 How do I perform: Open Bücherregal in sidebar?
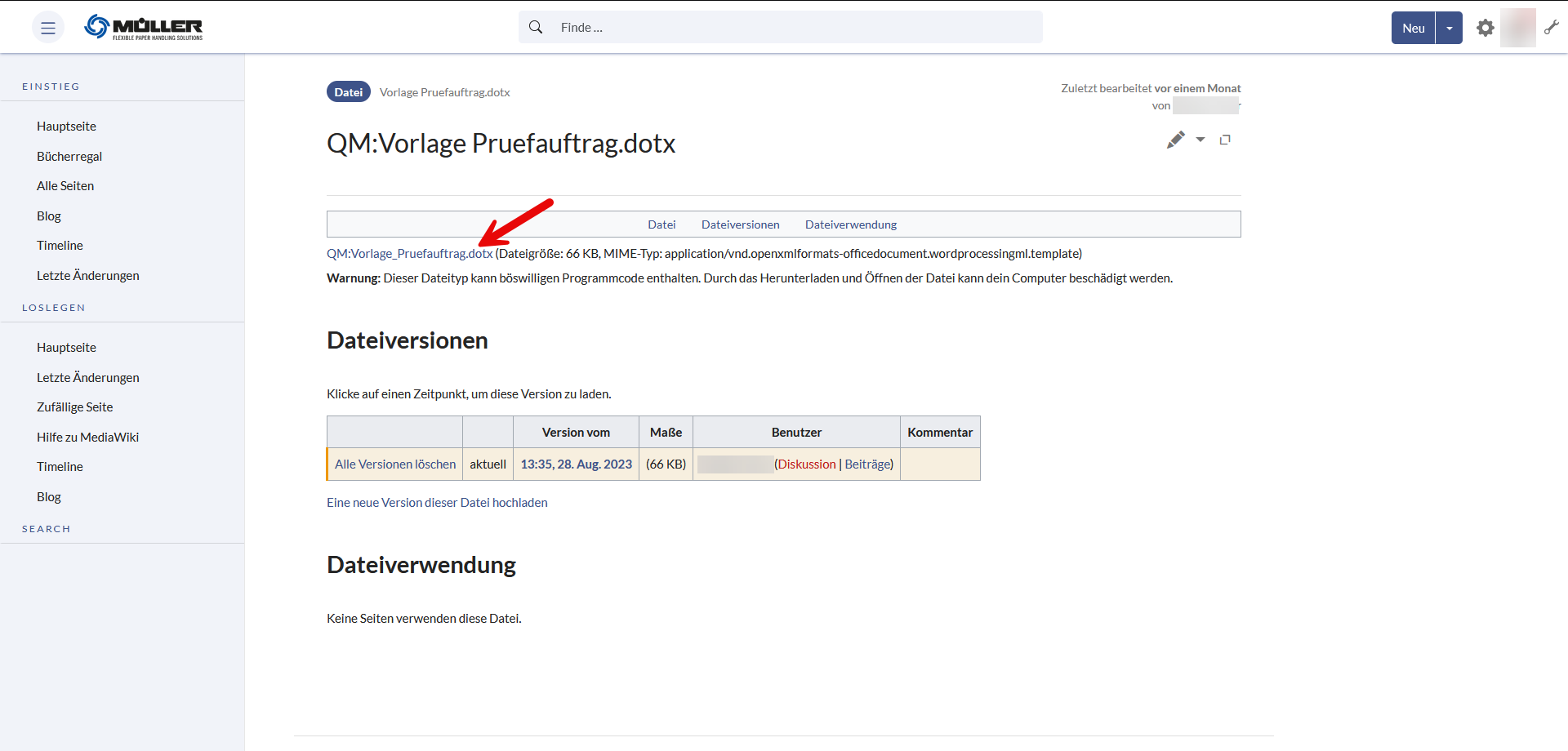(x=69, y=157)
